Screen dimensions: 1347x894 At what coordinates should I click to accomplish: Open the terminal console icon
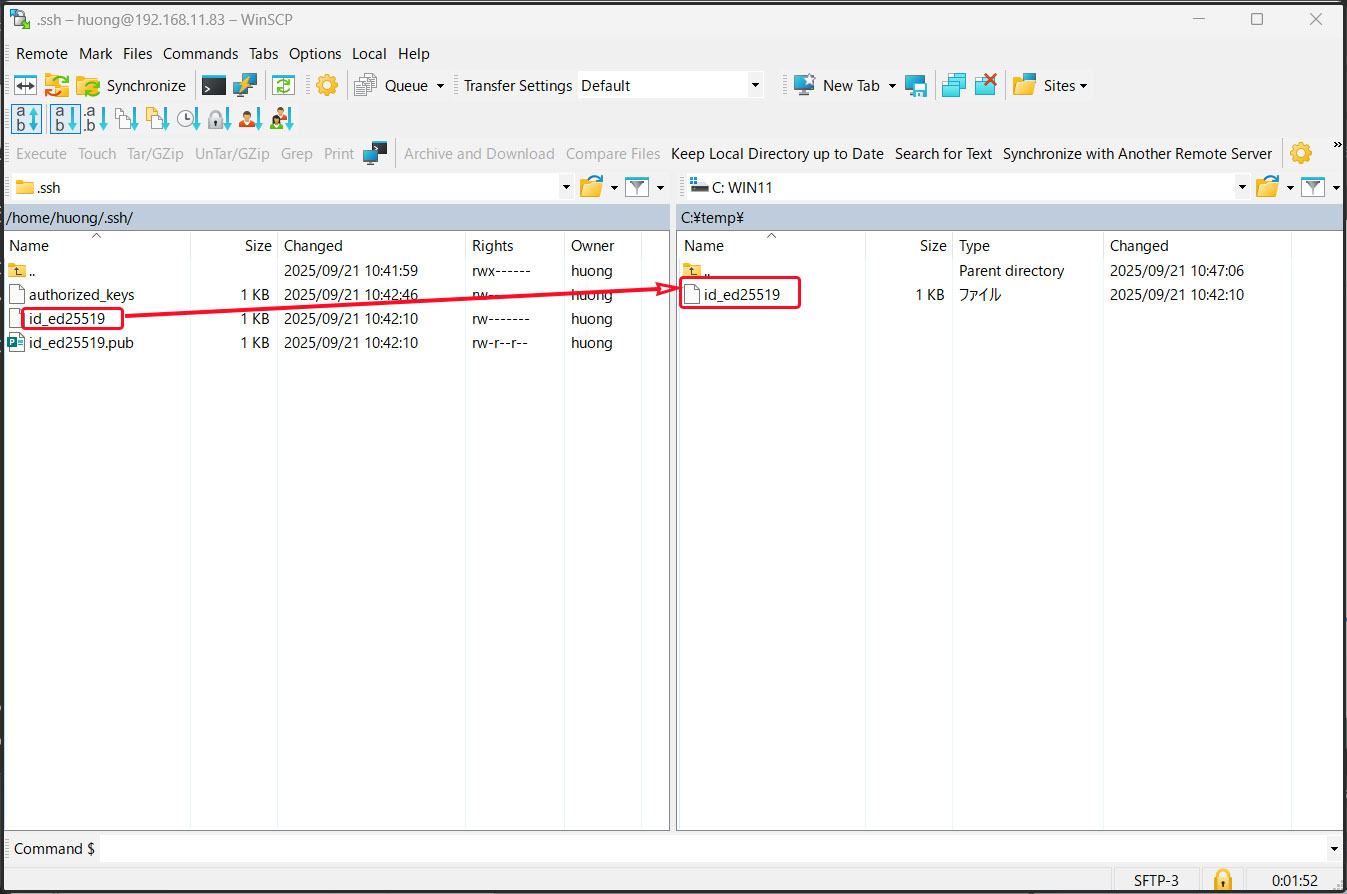click(x=214, y=86)
